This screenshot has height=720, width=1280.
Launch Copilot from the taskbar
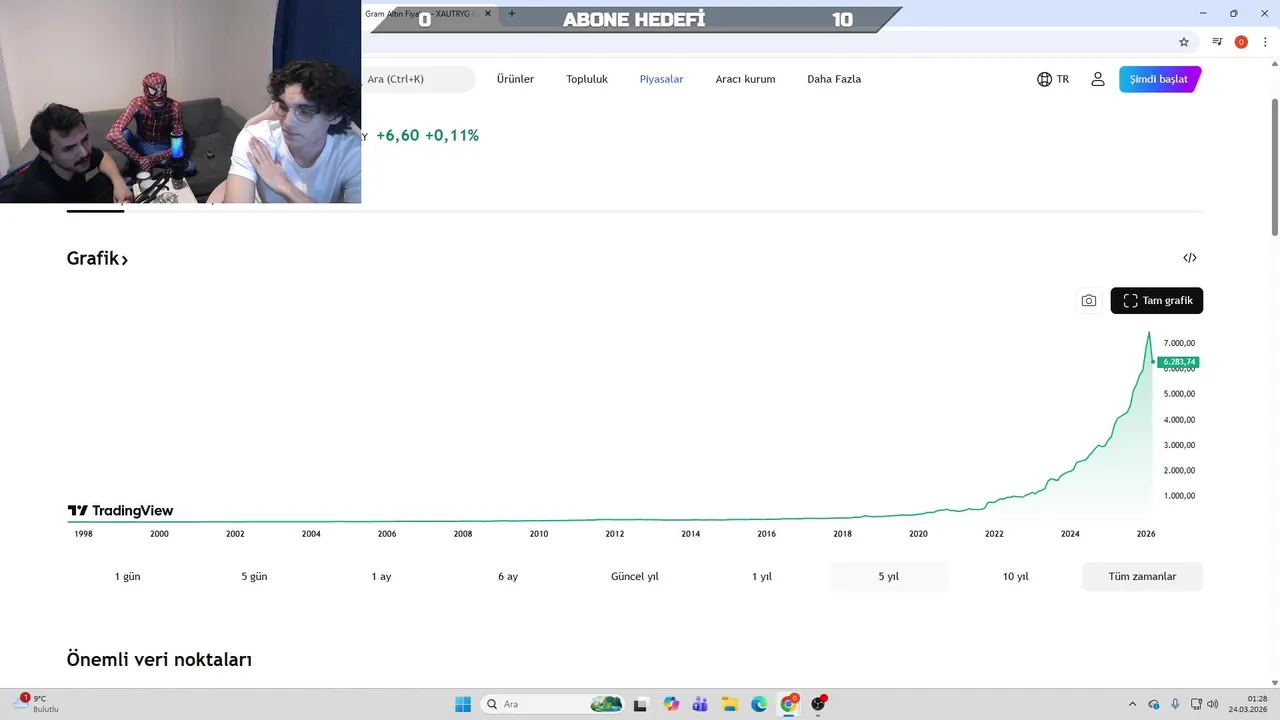(x=671, y=704)
